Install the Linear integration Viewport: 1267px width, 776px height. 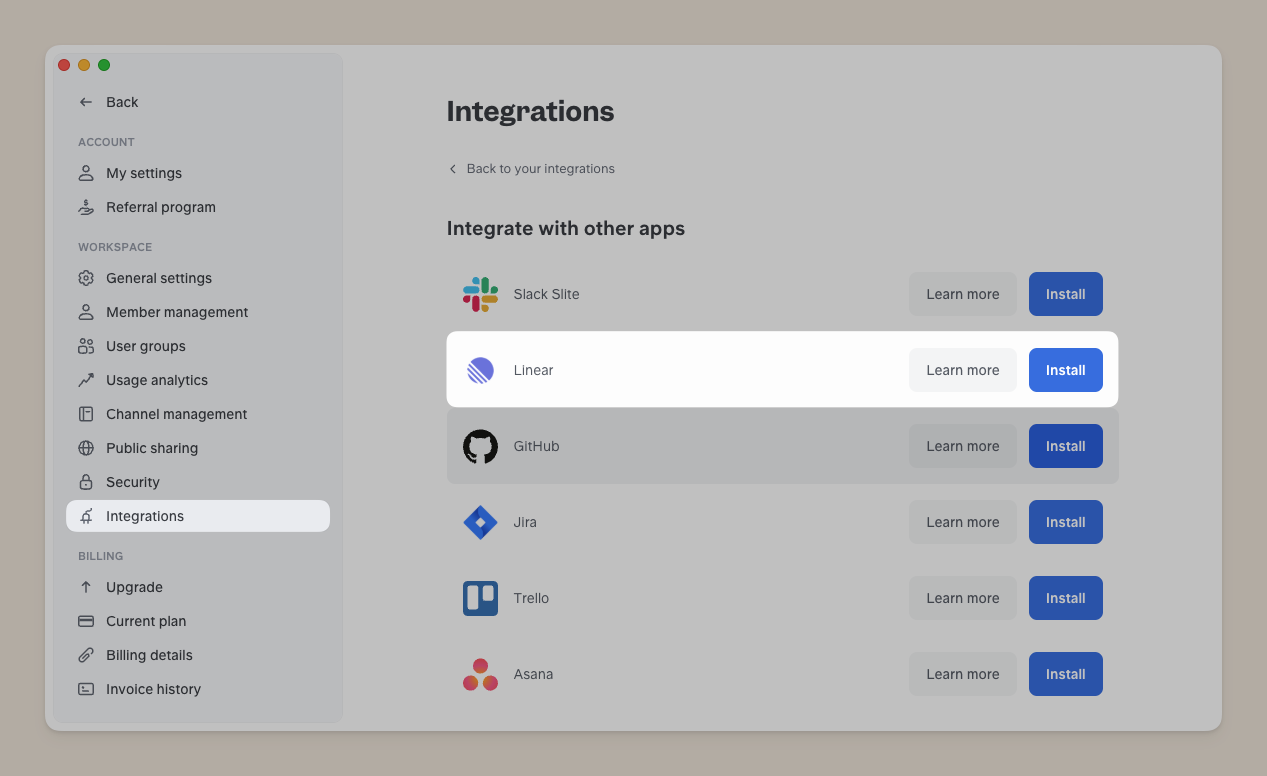coord(1066,370)
